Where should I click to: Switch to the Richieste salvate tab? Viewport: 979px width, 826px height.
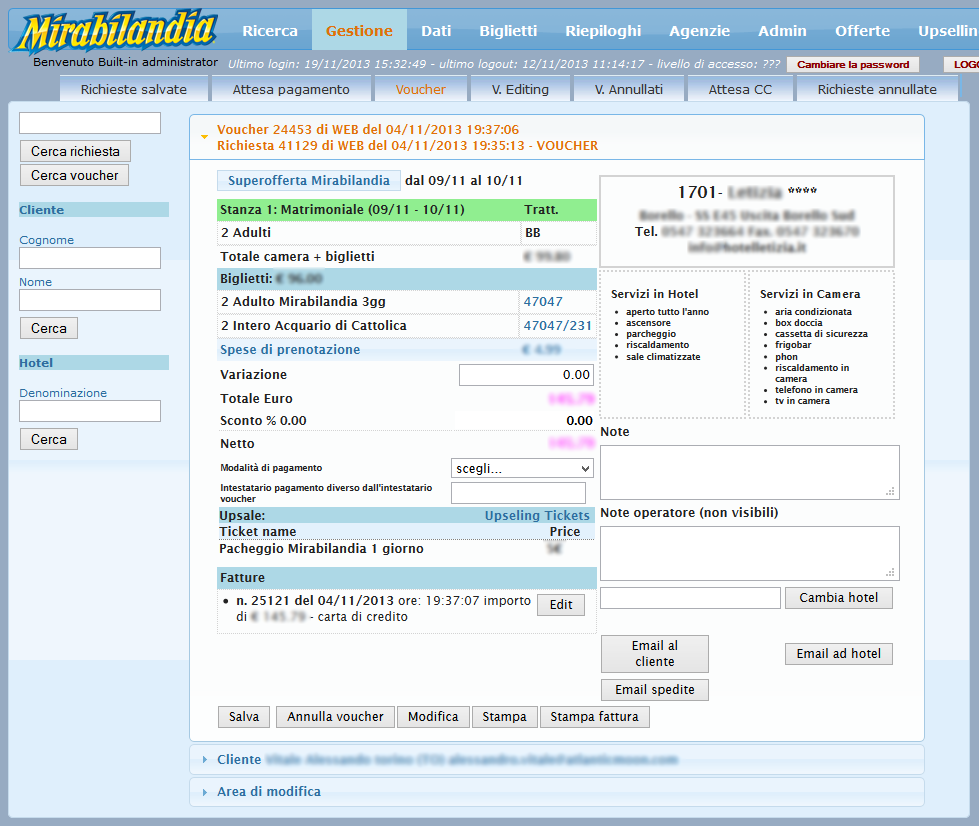134,89
